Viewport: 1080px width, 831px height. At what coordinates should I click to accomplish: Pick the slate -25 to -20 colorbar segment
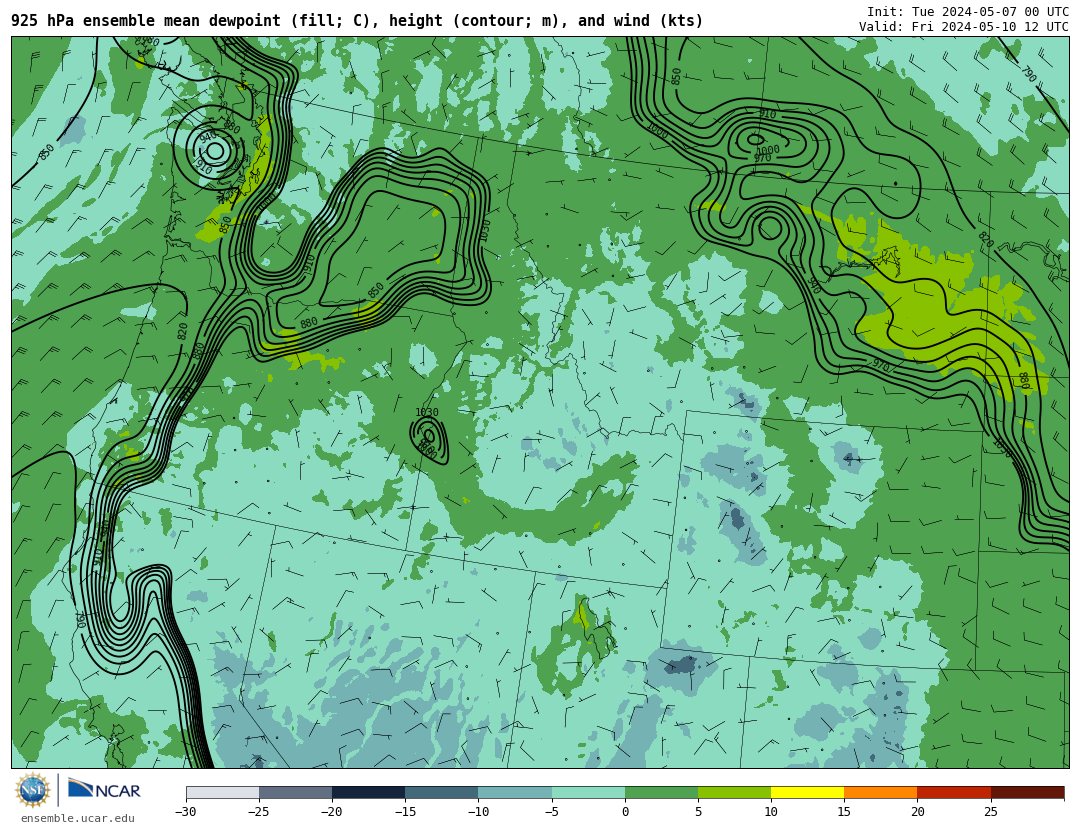[295, 792]
